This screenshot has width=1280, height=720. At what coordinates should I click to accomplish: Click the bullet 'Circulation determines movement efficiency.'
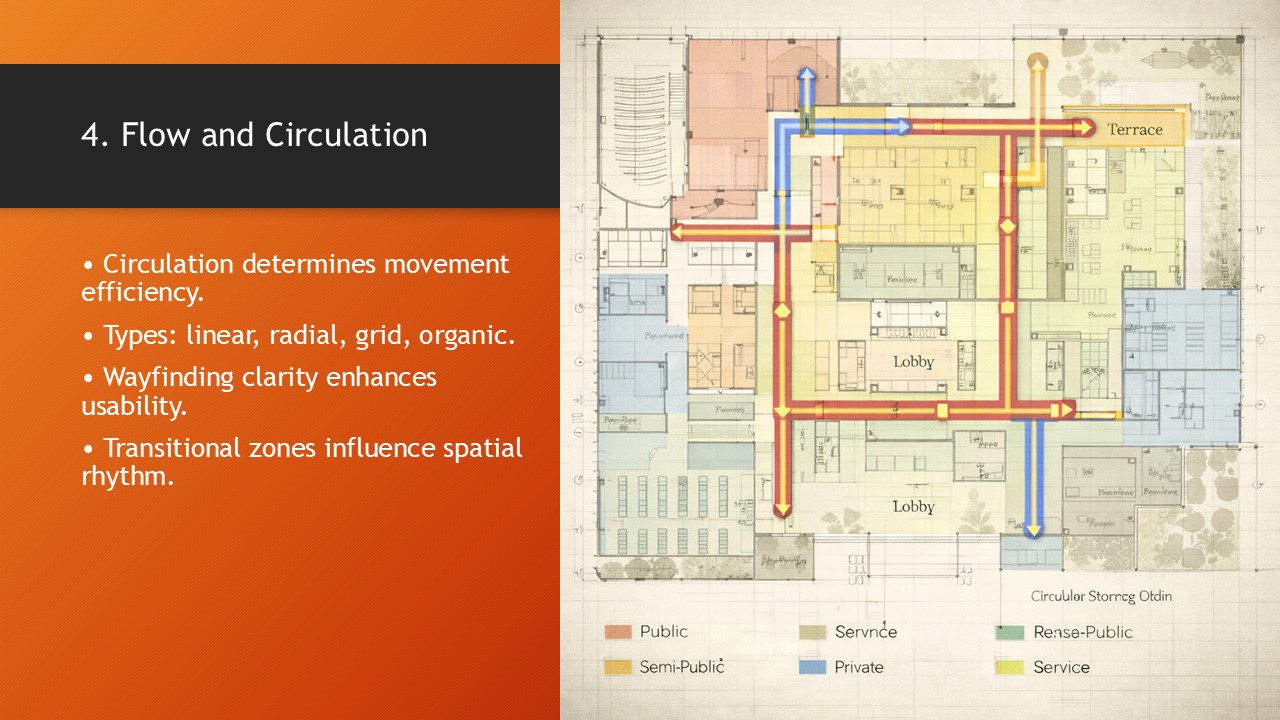pos(295,278)
